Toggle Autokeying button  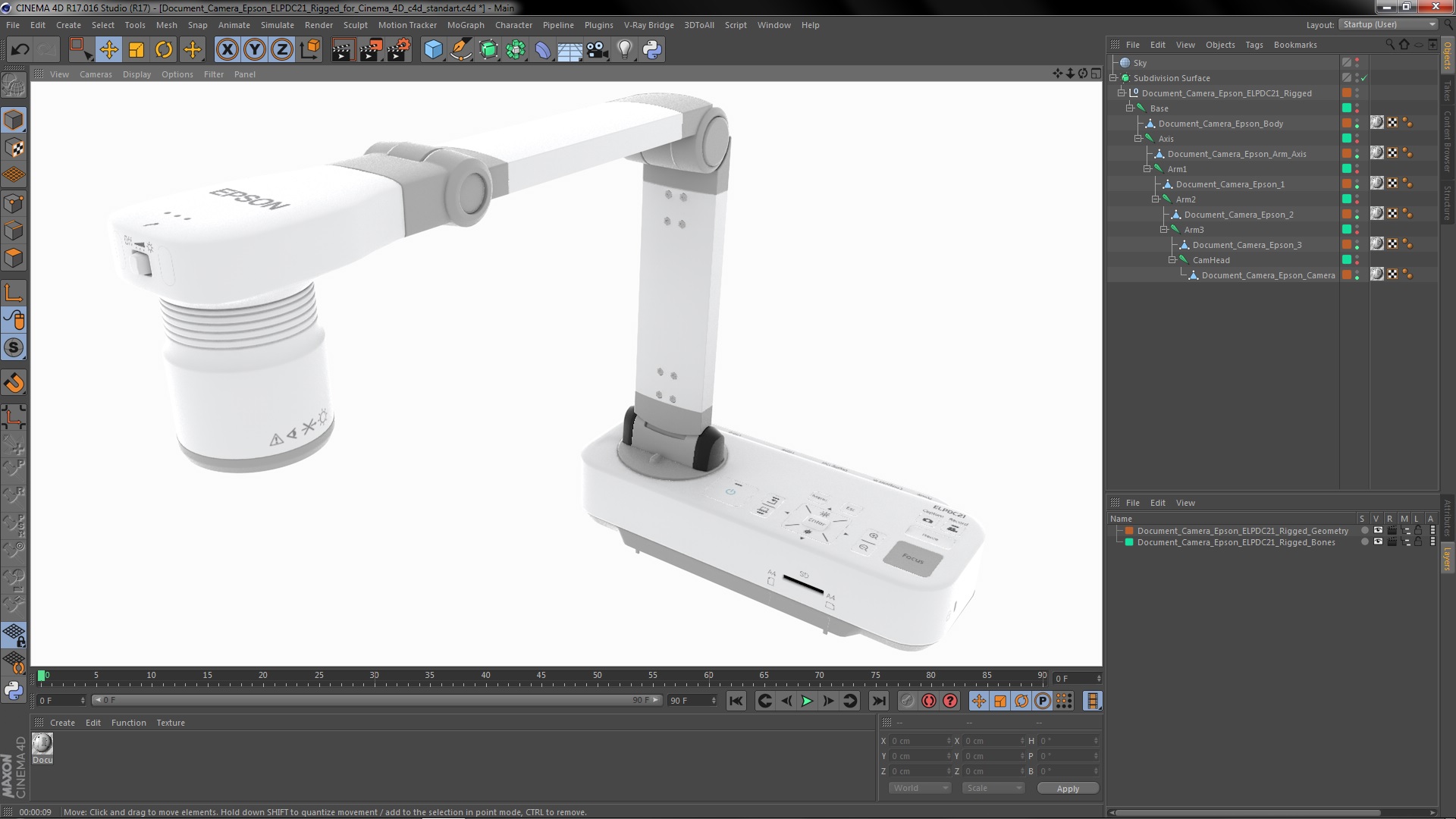coord(929,701)
